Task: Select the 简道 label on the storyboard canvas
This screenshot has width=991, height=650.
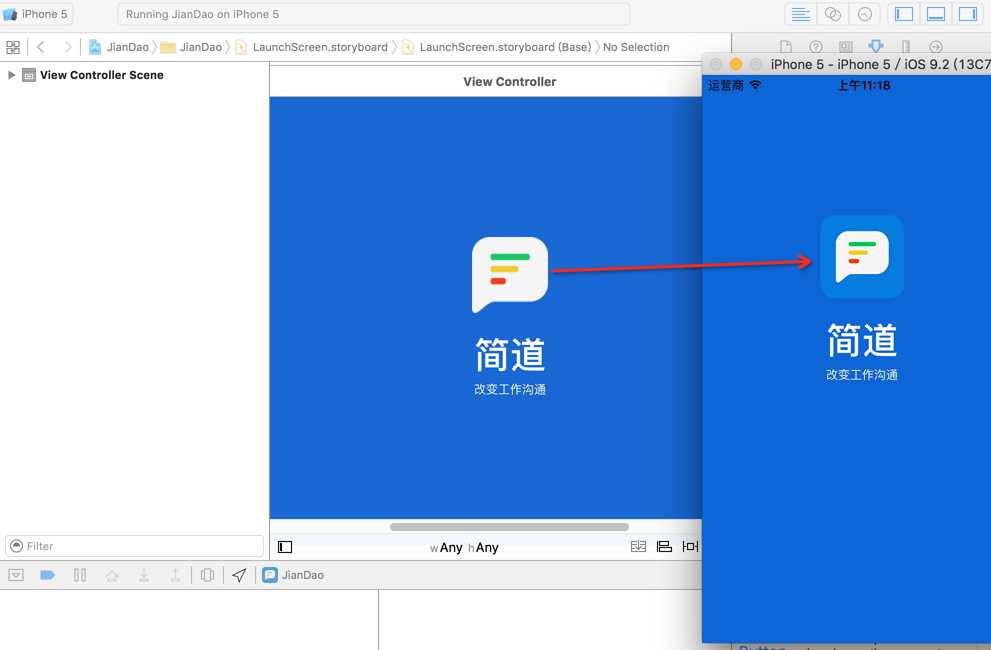Action: [x=510, y=355]
